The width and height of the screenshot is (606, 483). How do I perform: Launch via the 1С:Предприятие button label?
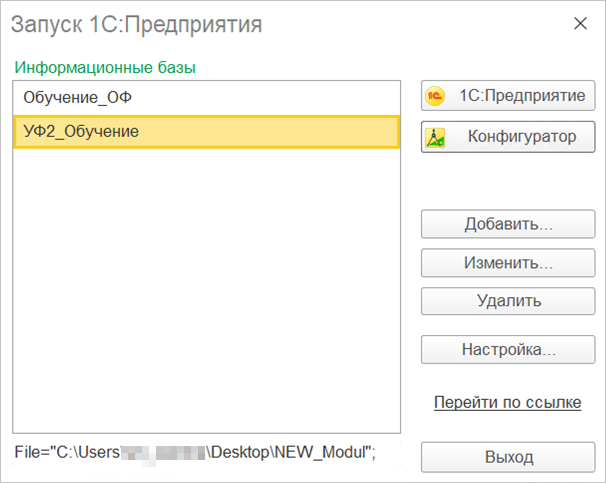[521, 96]
